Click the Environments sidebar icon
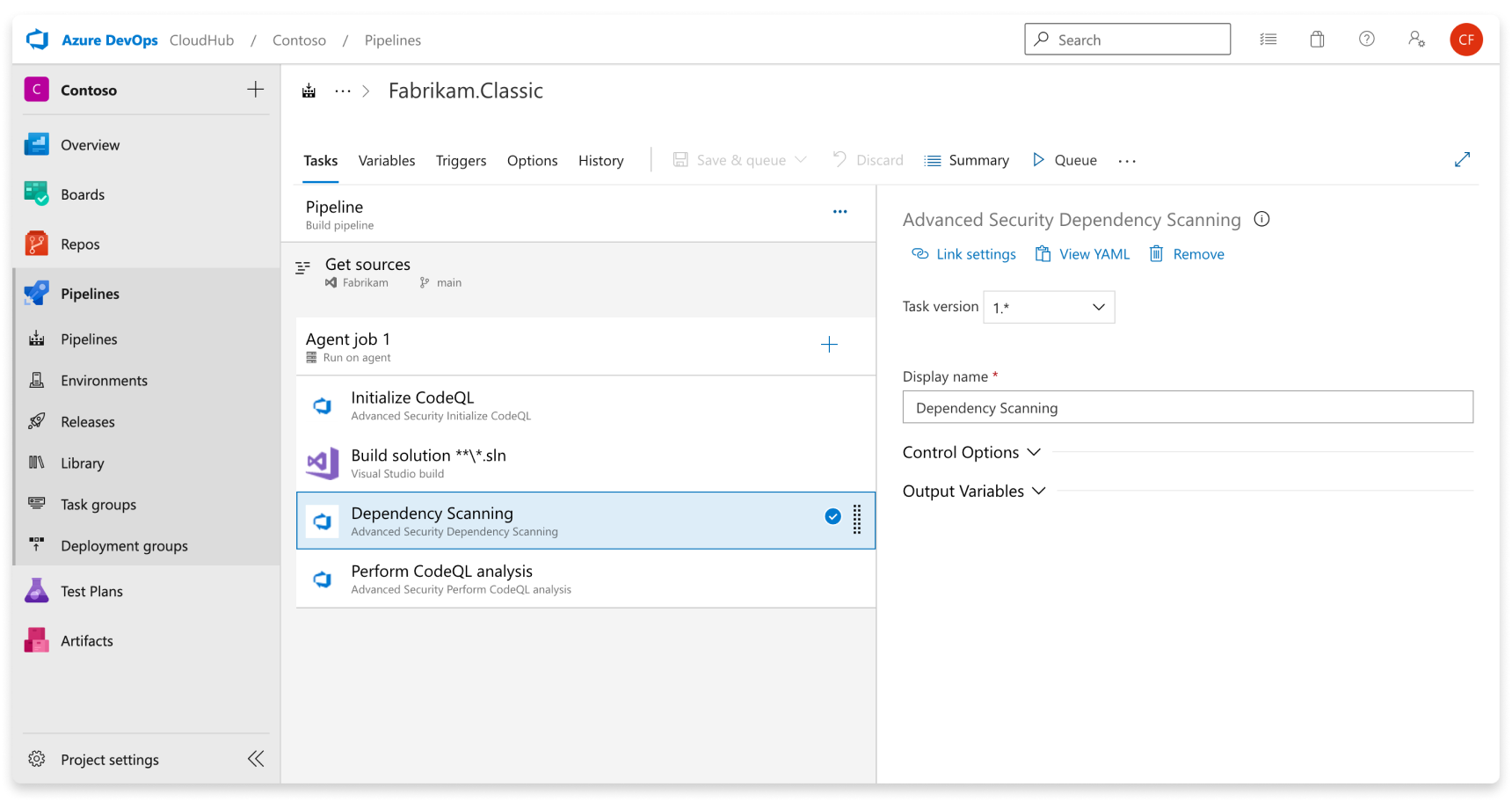Viewport: 1512px width, 802px height. [36, 380]
